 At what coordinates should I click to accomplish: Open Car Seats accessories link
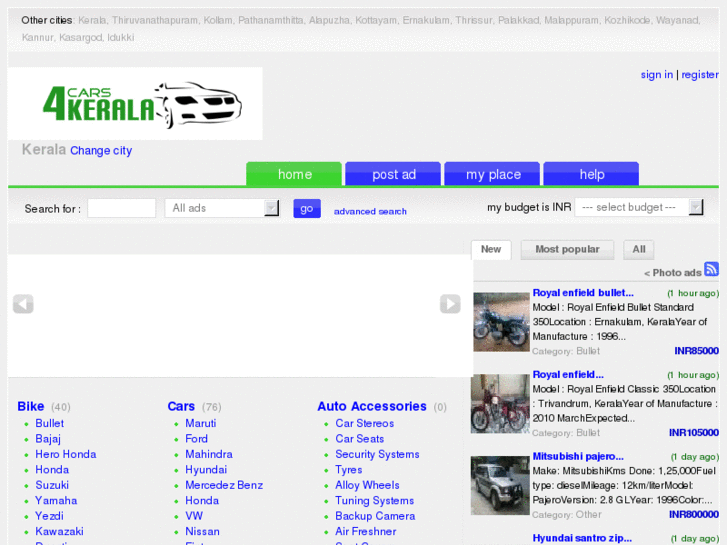pyautogui.click(x=360, y=439)
